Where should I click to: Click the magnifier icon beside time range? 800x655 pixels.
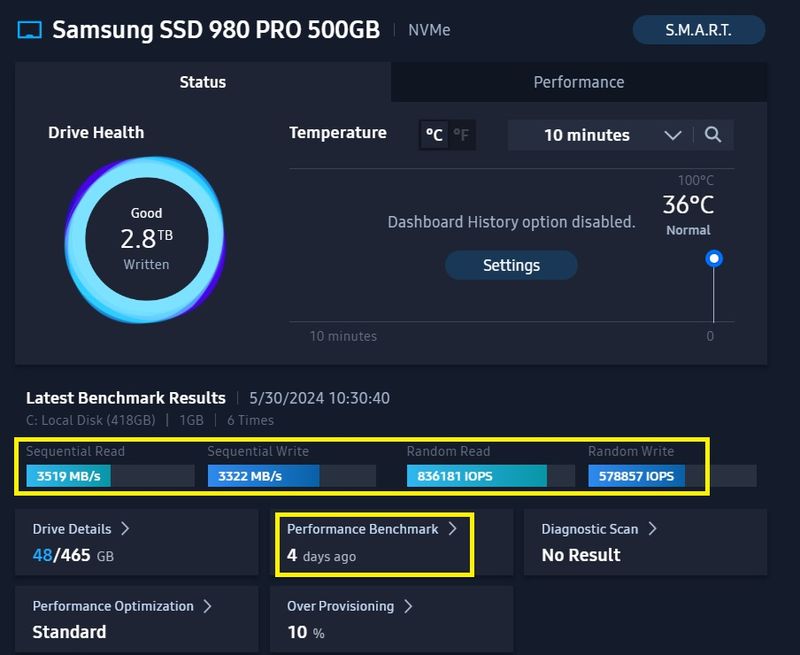[713, 135]
